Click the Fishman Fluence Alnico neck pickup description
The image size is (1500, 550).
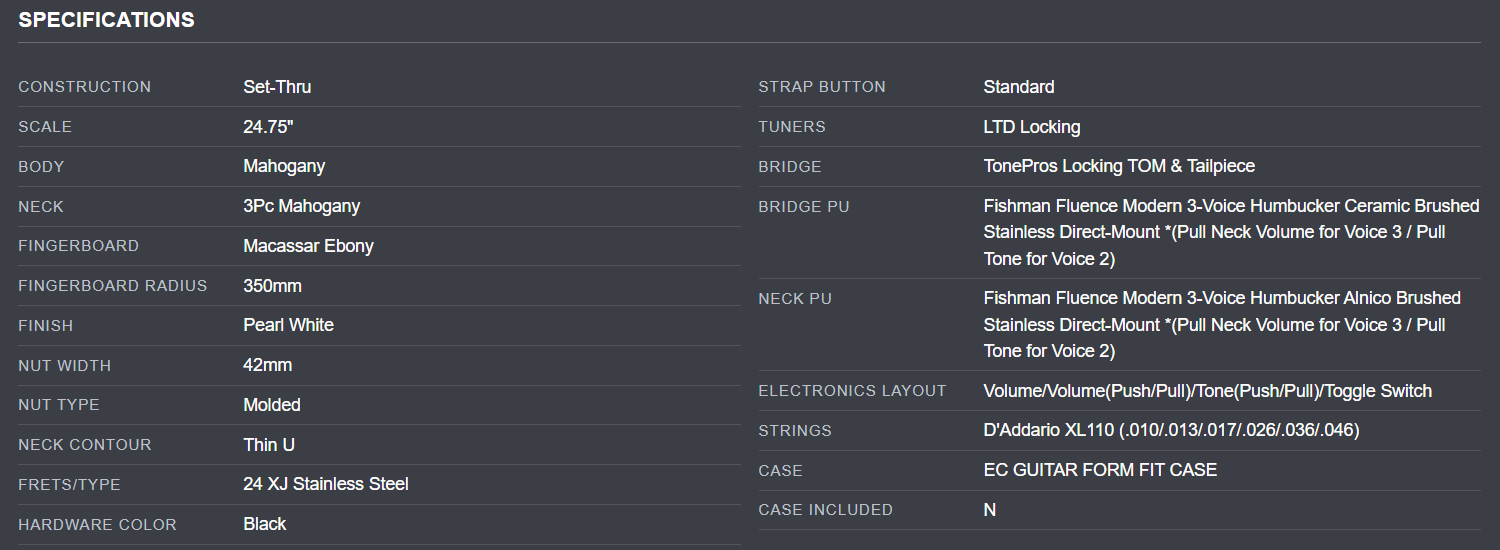[x=1221, y=324]
